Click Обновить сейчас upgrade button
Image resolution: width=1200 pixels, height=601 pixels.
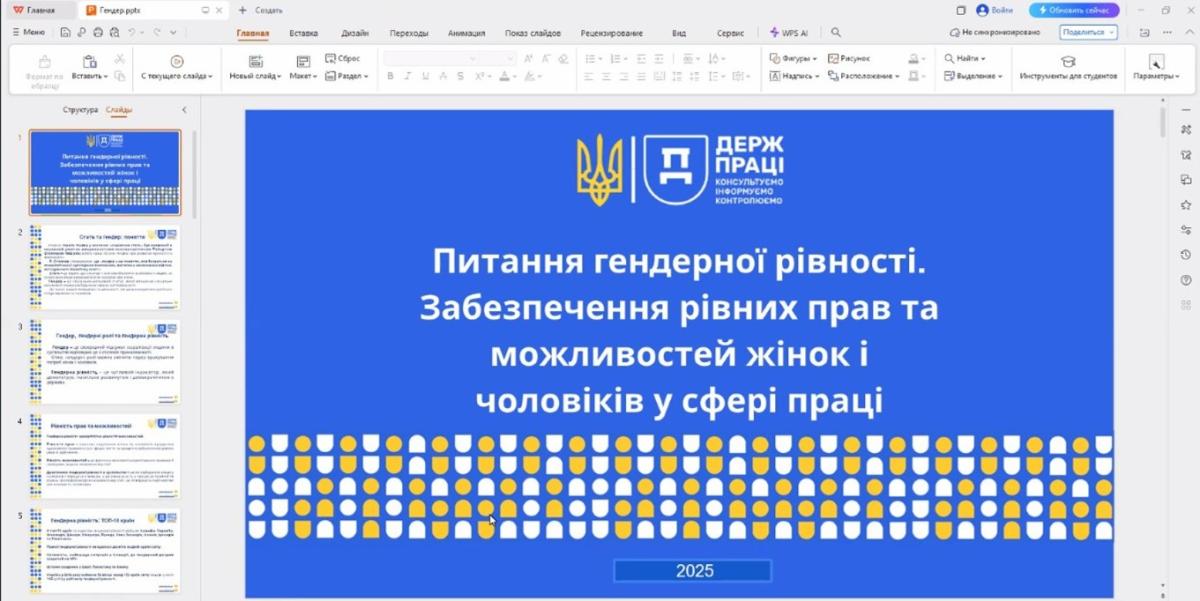(1072, 10)
